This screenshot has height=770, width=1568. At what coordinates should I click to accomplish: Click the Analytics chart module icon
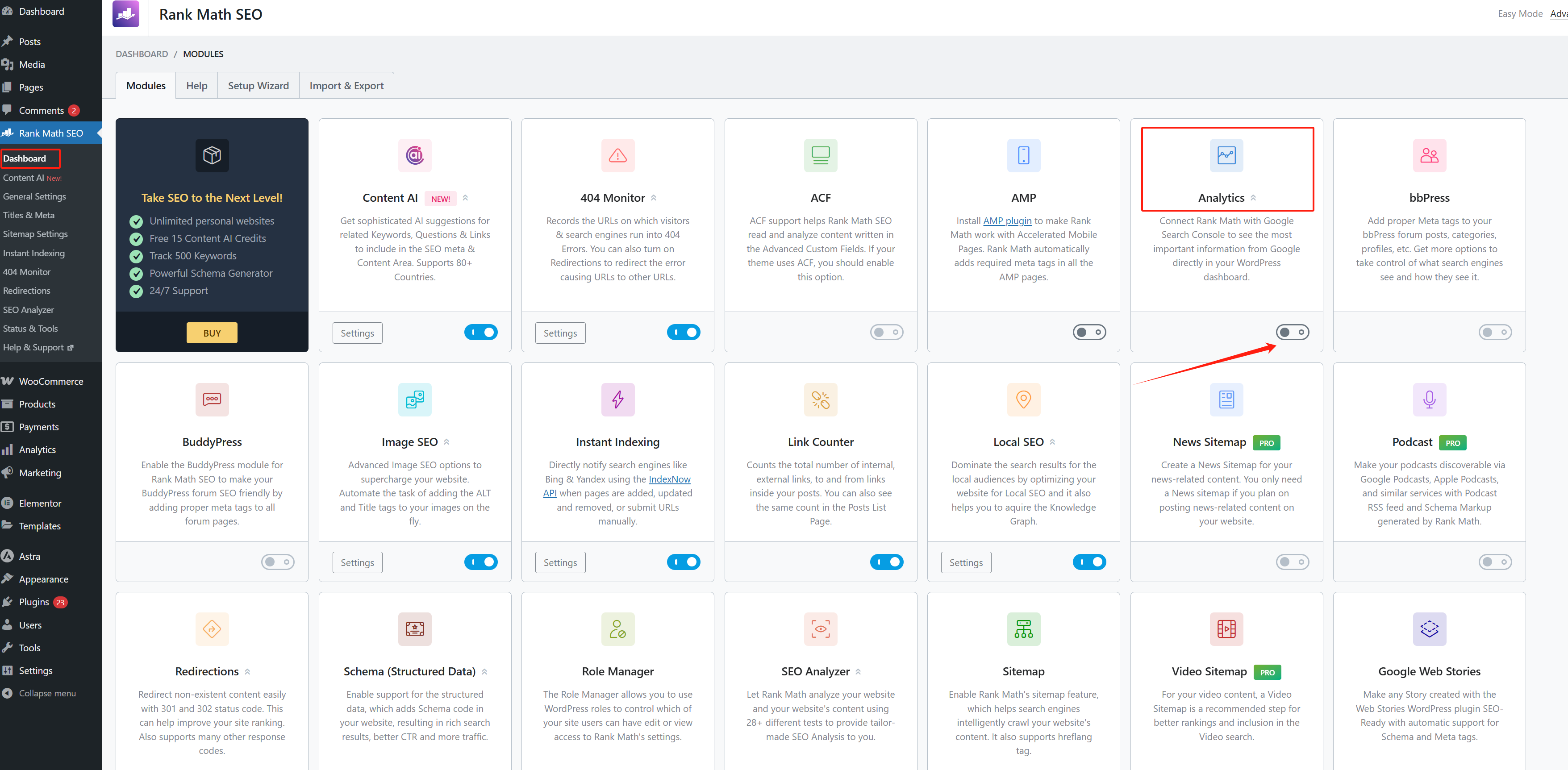pos(1226,155)
